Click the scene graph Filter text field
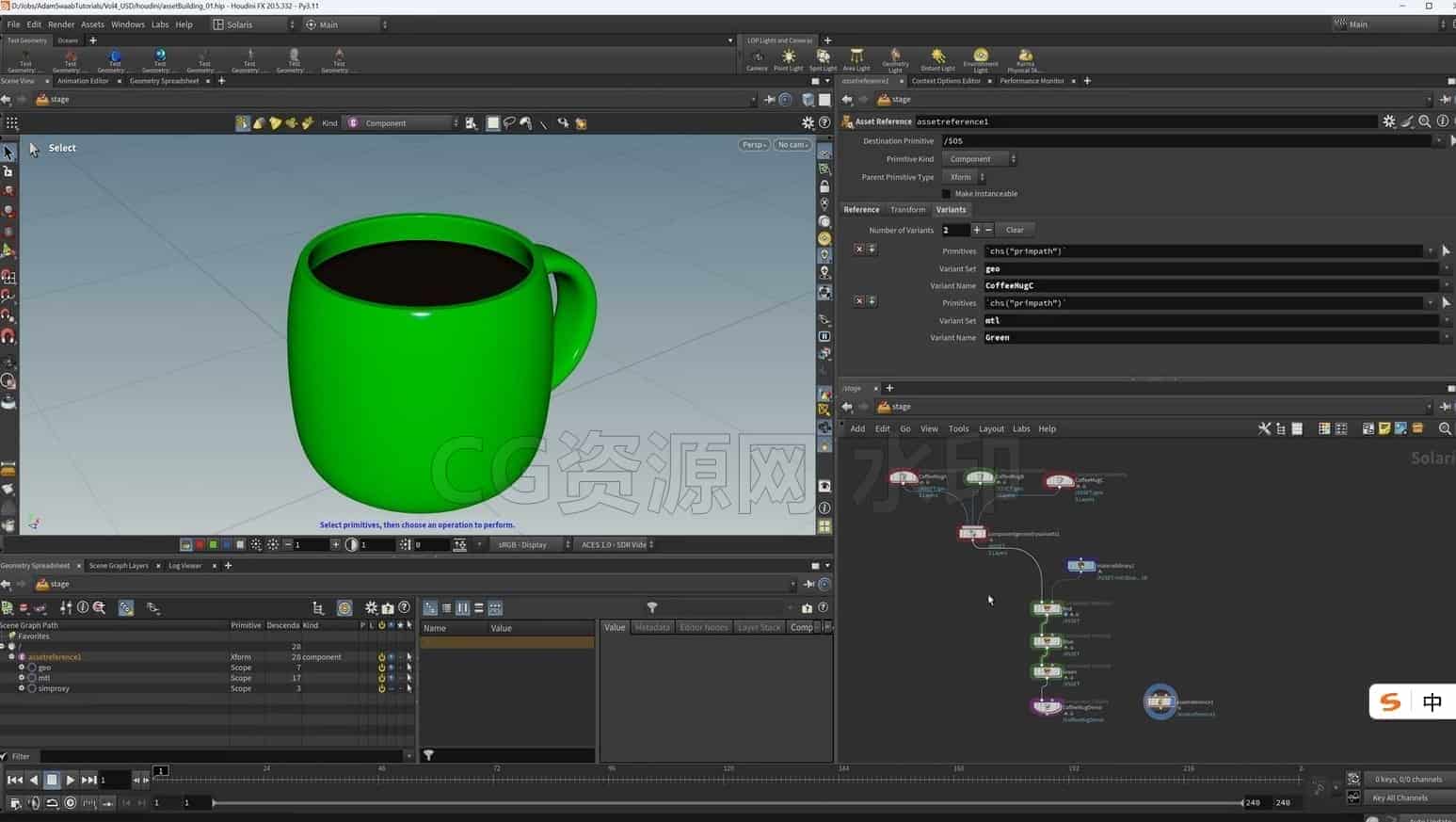 tap(220, 756)
